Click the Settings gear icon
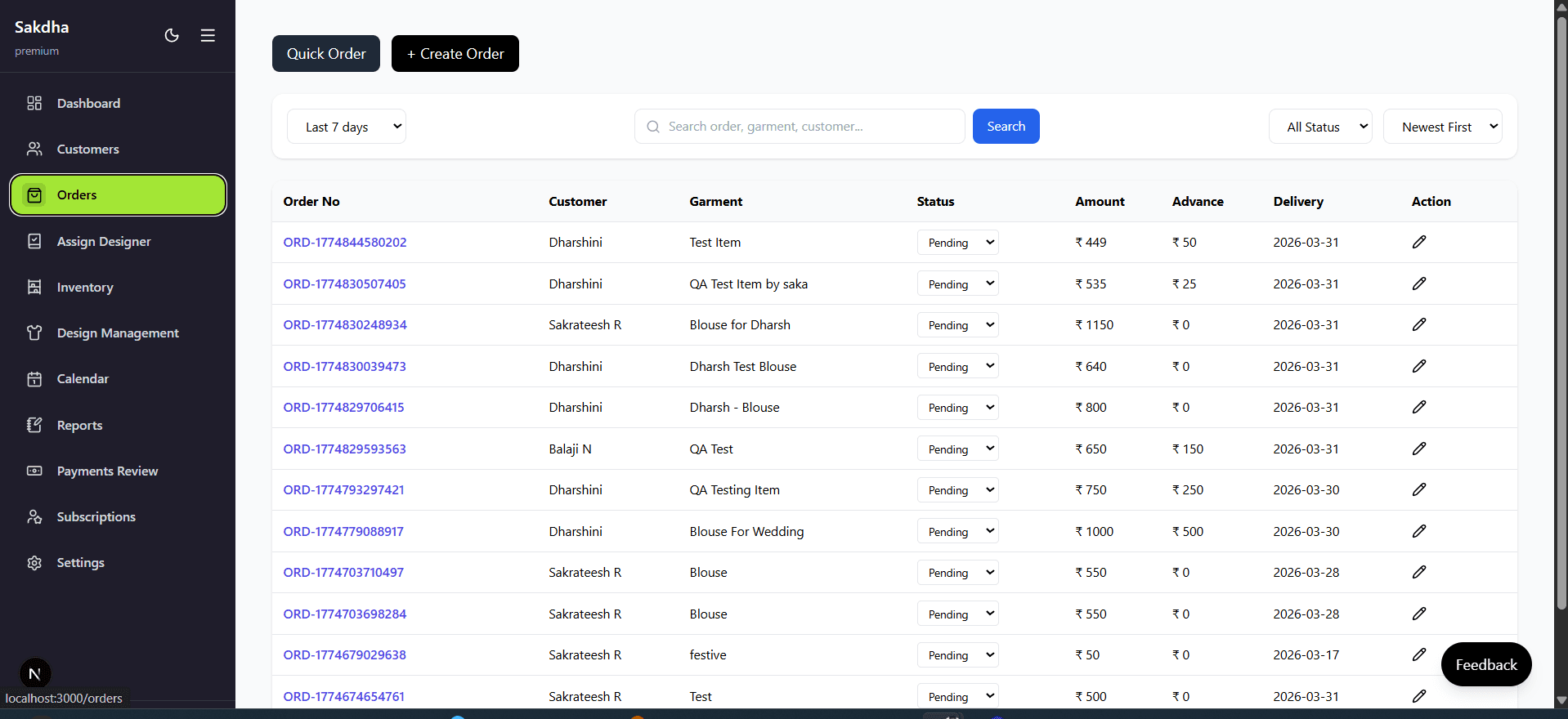This screenshot has height=719, width=1568. point(34,562)
